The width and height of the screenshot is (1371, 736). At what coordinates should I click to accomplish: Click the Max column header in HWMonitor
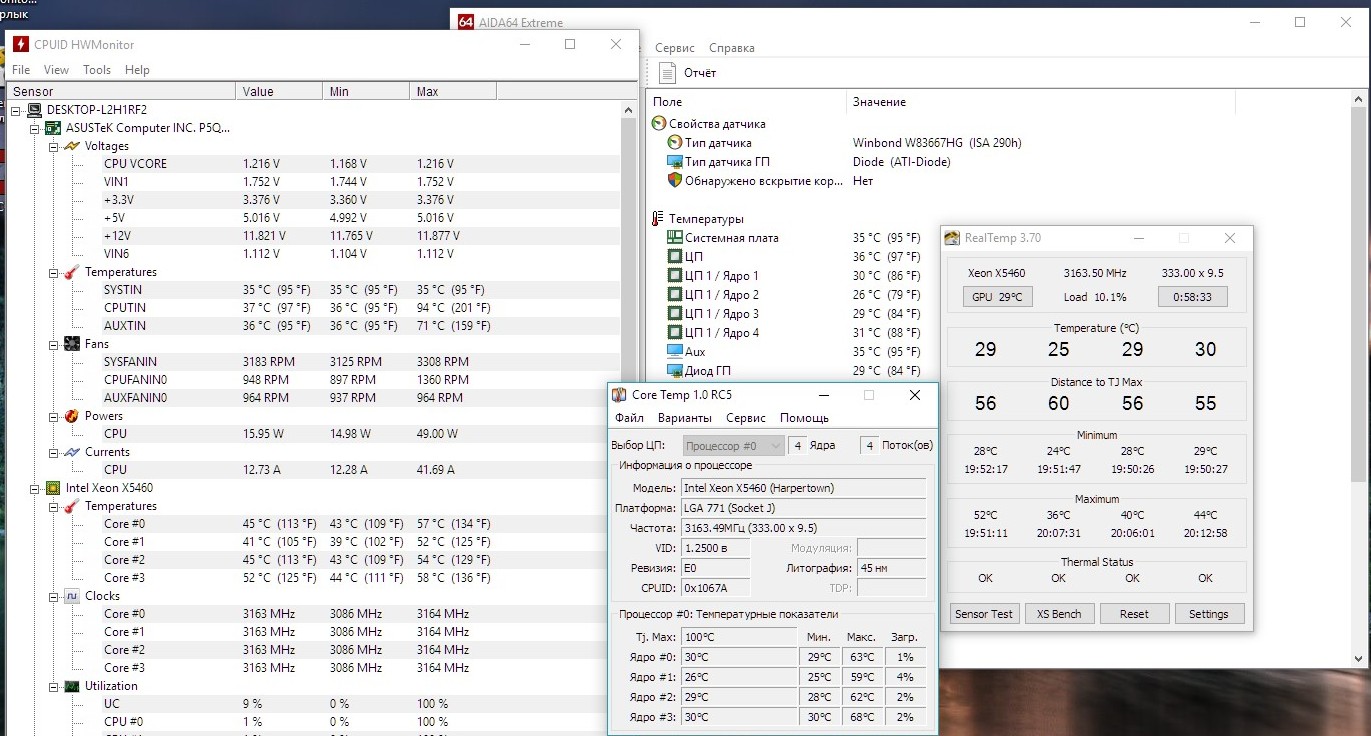pyautogui.click(x=453, y=92)
